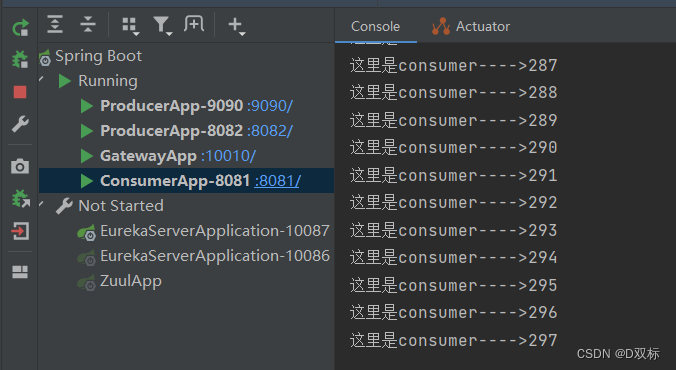The image size is (676, 370).
Task: Click the green run icon beside ProducerApp-9090
Action: 87,106
